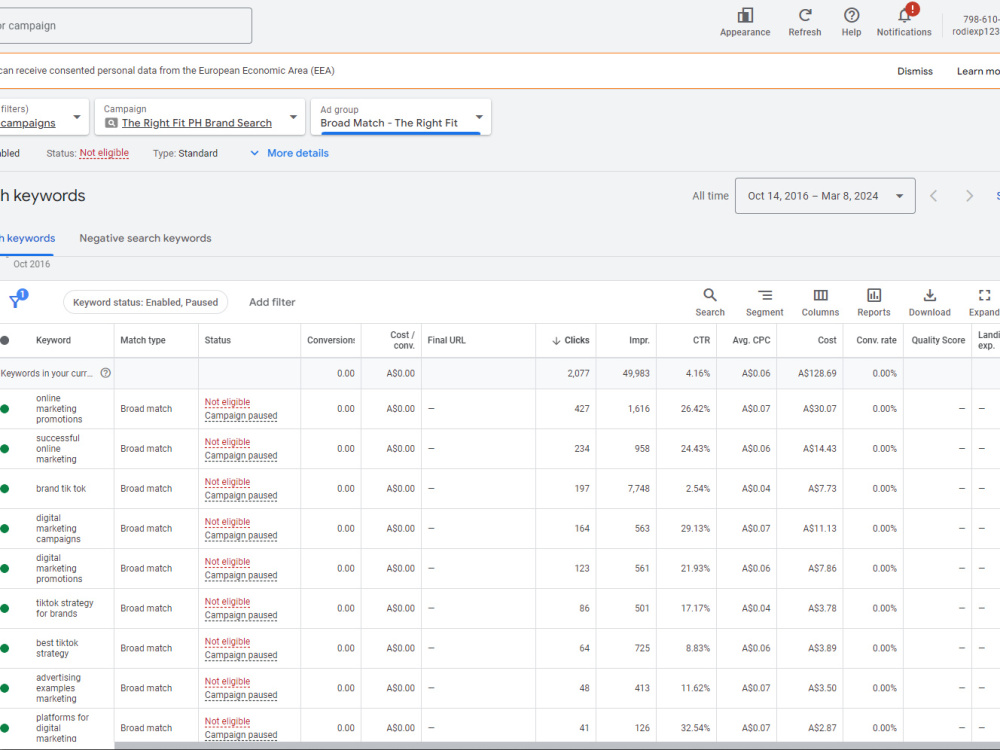The width and height of the screenshot is (1000, 750).
Task: Click the Refresh icon
Action: [805, 15]
